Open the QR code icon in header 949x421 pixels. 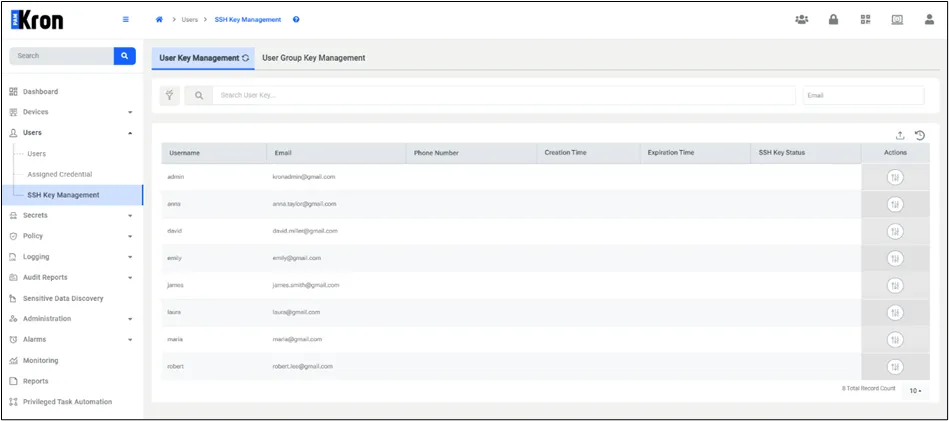tap(865, 20)
